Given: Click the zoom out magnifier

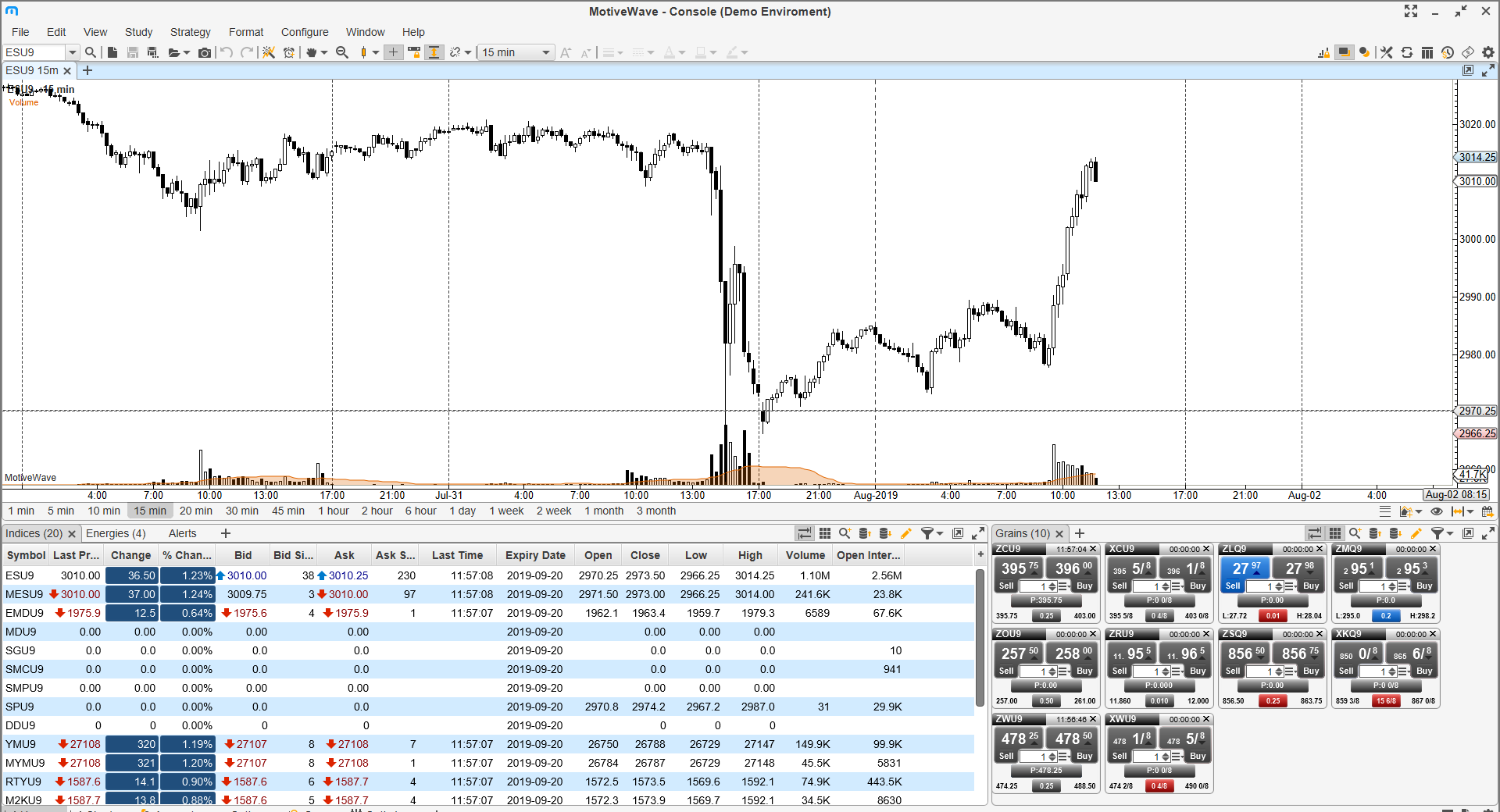Looking at the screenshot, I should (x=342, y=52).
